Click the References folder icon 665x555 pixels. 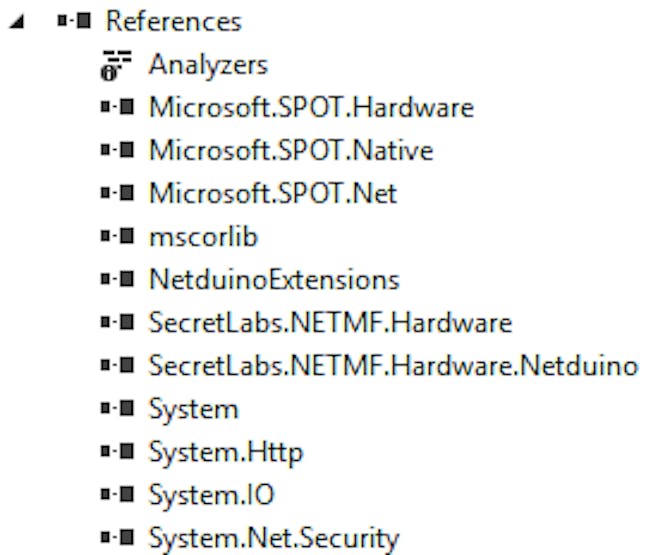(x=74, y=20)
